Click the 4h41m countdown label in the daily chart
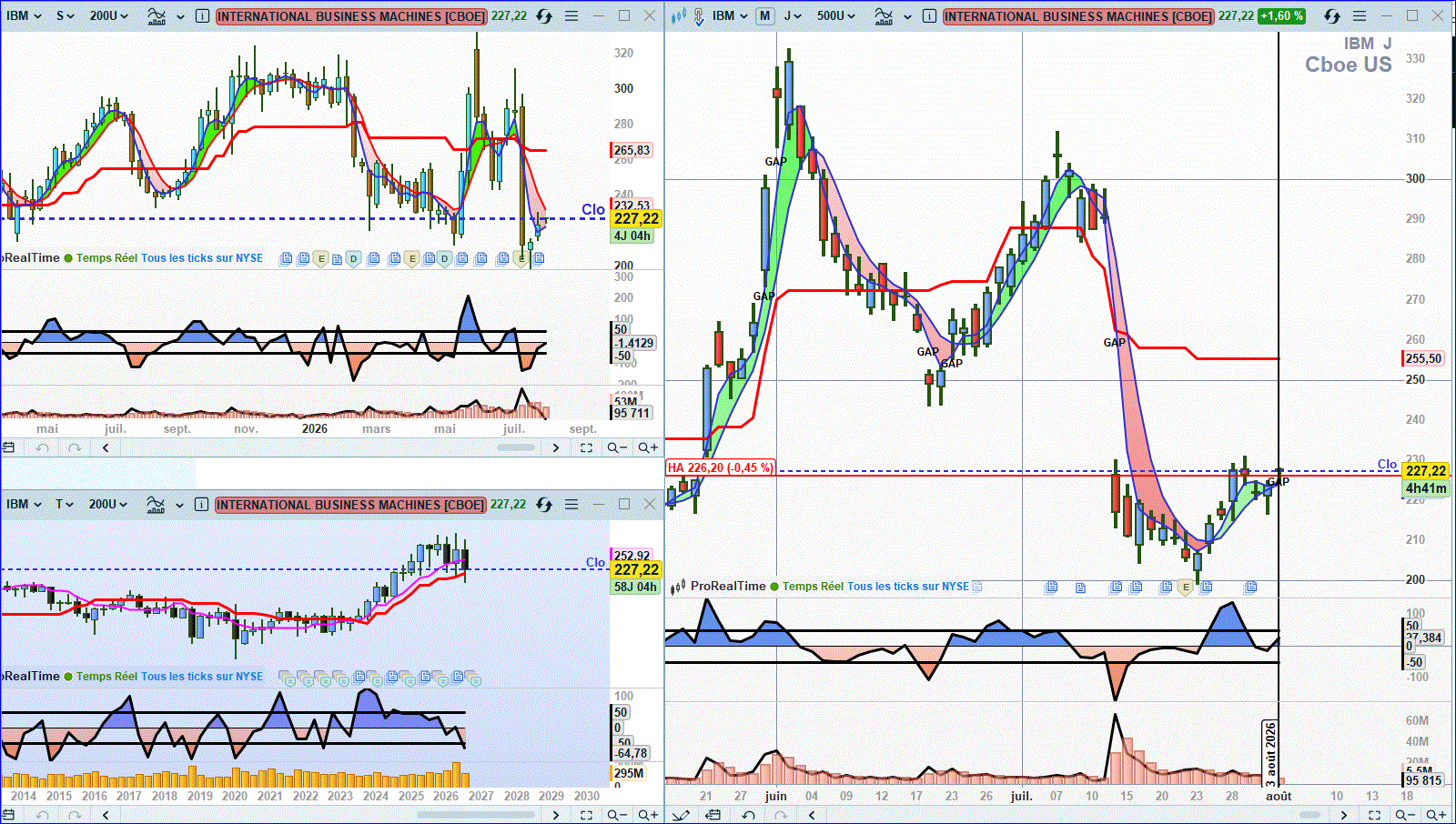1456x824 pixels. pos(1426,488)
